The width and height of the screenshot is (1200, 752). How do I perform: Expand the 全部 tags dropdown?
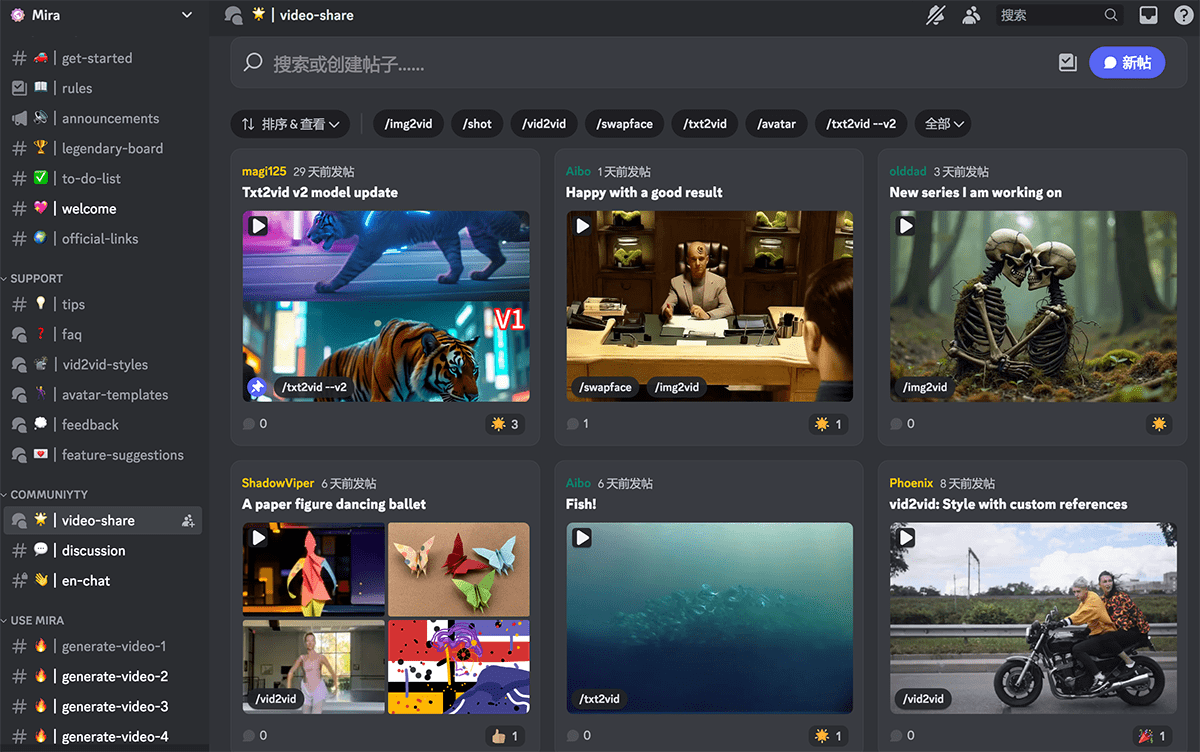(943, 124)
